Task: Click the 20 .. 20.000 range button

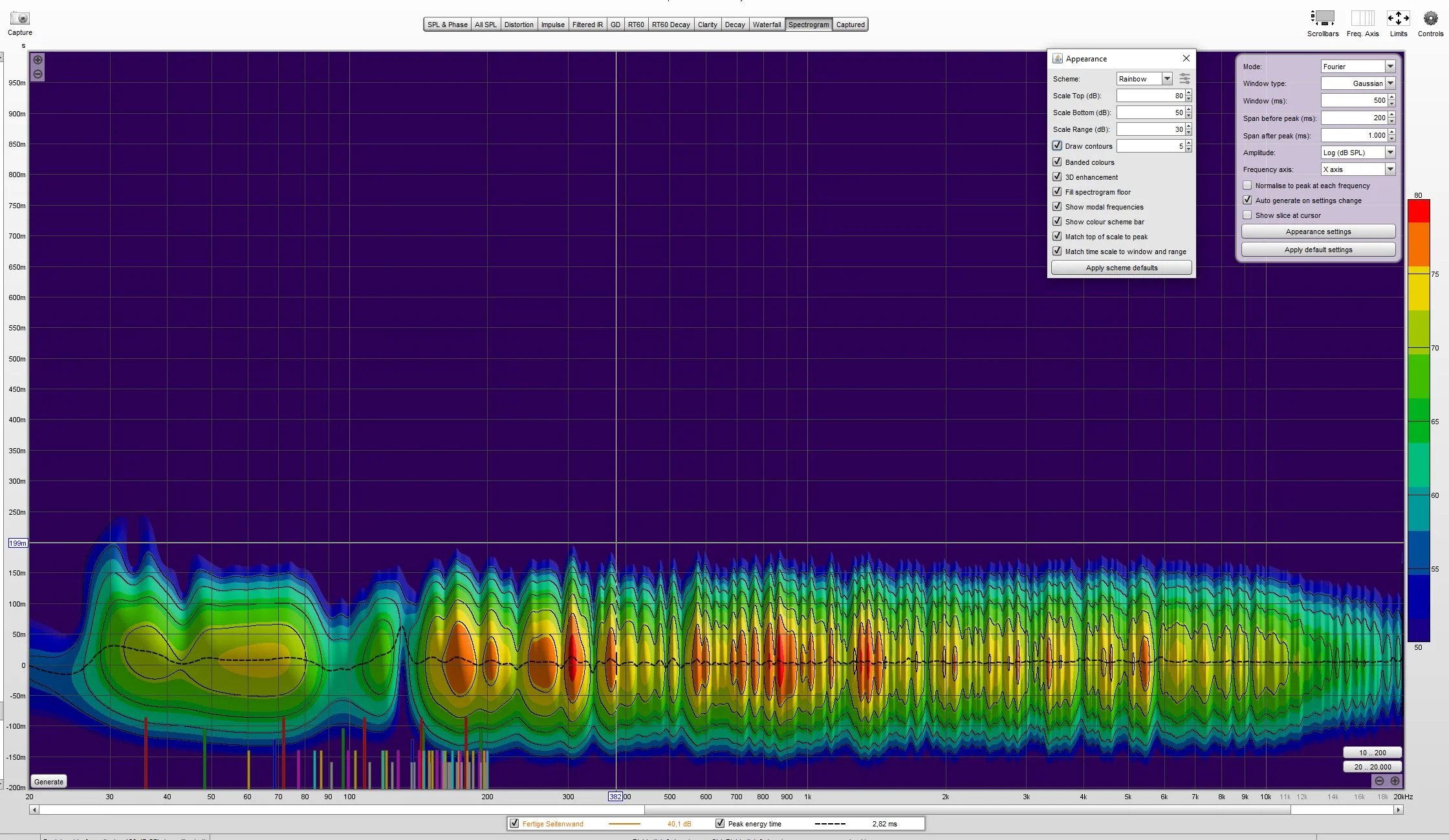Action: [1372, 767]
